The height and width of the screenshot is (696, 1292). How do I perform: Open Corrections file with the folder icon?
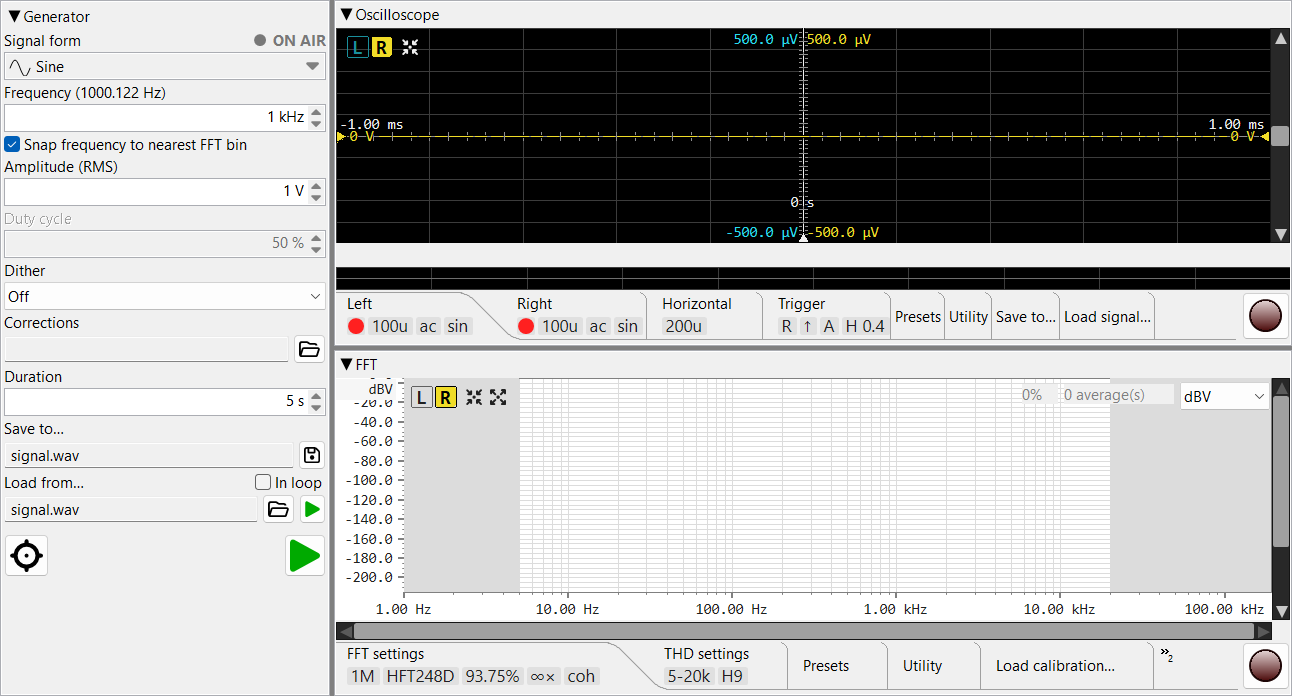310,349
